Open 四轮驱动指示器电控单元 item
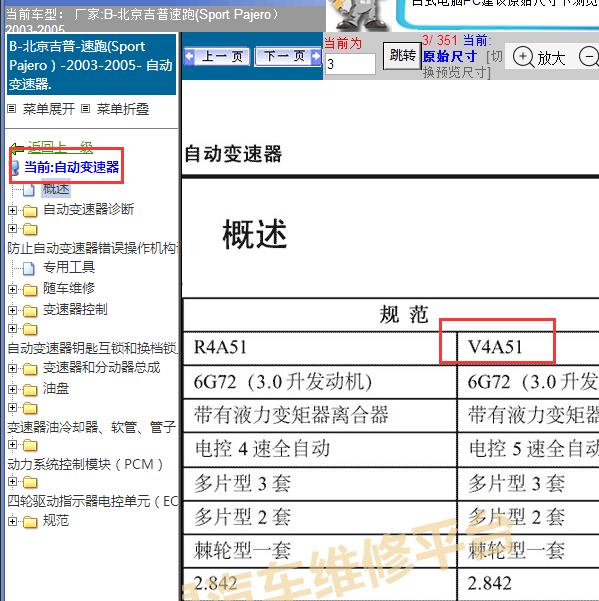This screenshot has width=599, height=601. [x=93, y=501]
